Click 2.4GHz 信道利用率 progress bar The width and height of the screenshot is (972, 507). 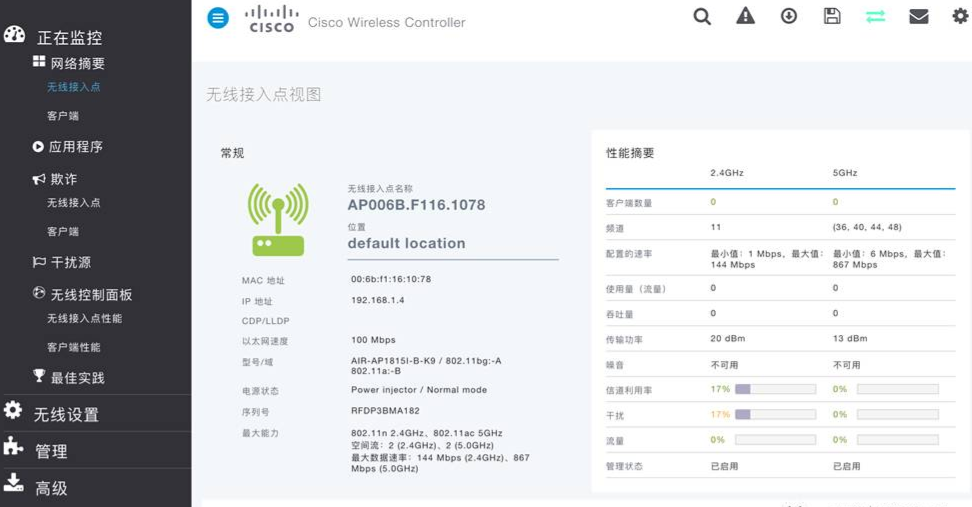pyautogui.click(x=775, y=389)
